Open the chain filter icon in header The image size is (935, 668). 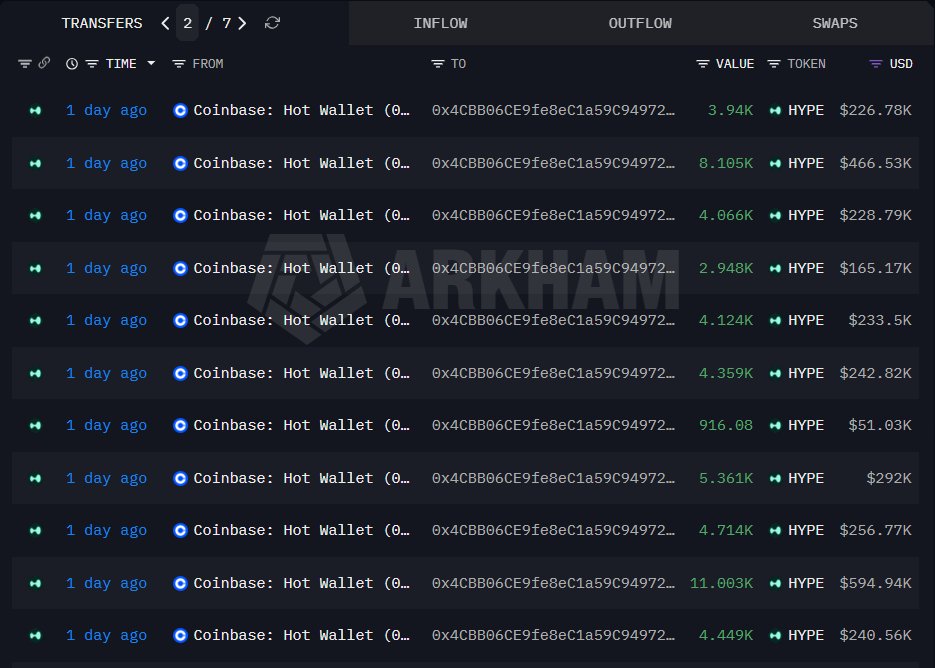(x=24, y=63)
